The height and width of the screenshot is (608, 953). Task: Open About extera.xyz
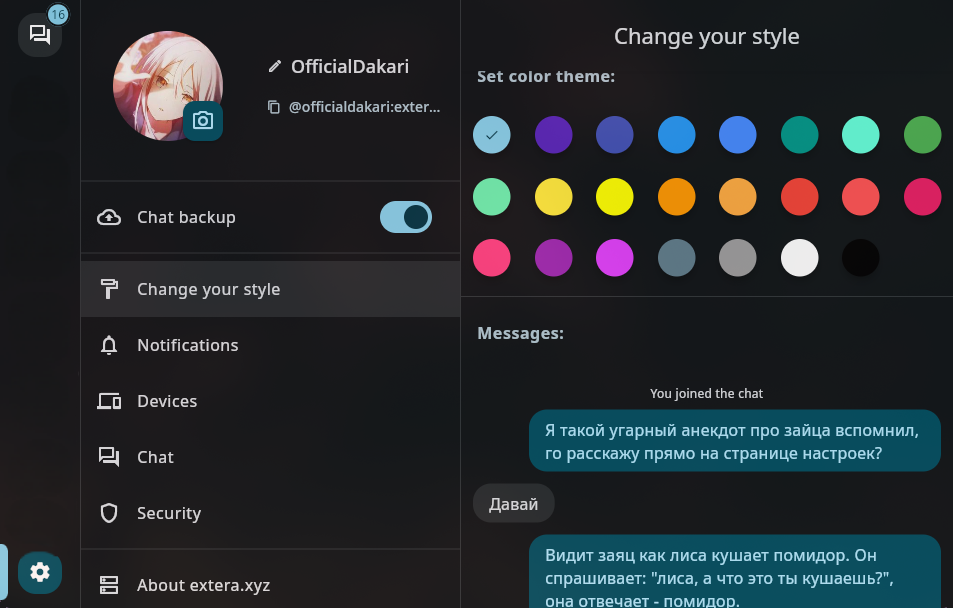point(203,585)
